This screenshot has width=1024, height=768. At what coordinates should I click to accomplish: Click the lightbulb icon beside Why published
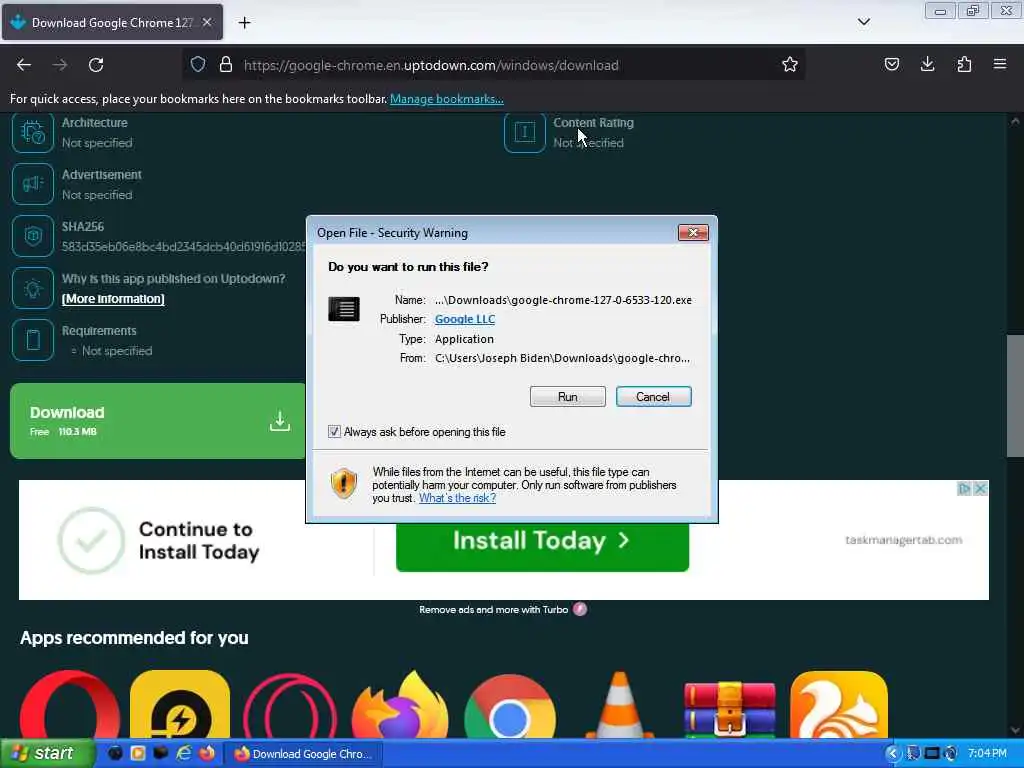click(33, 288)
